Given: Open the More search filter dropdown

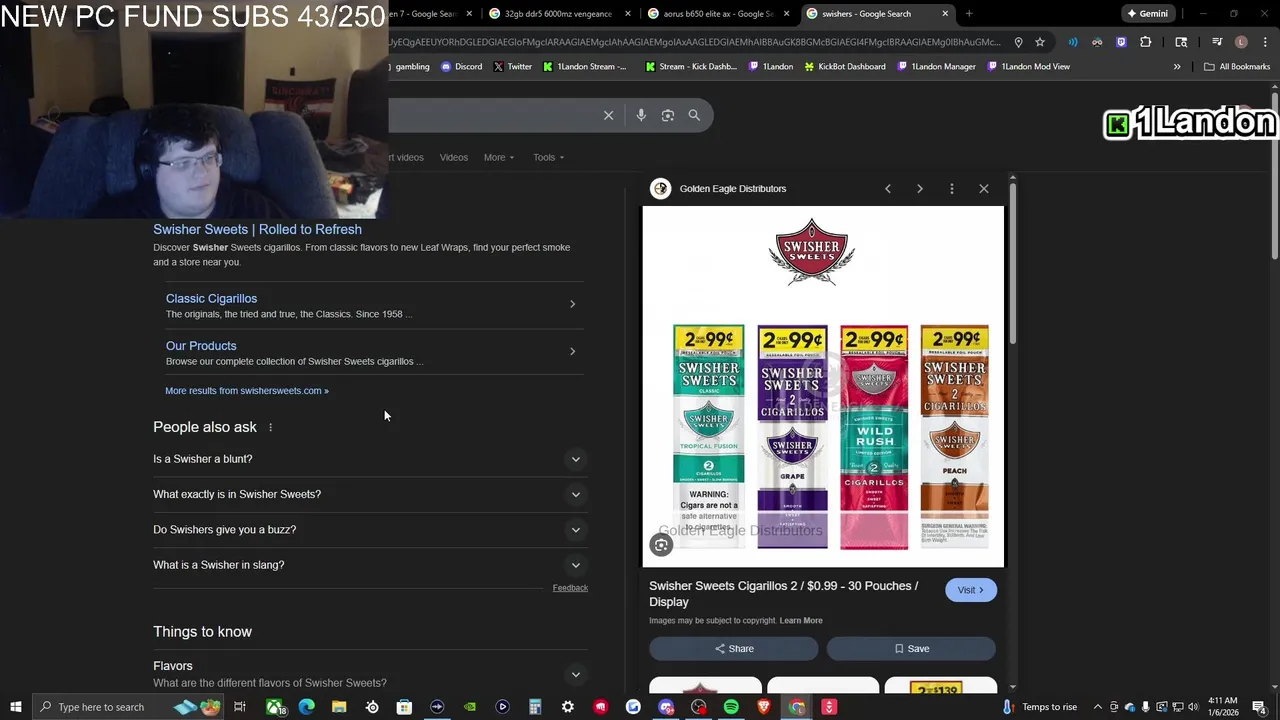Looking at the screenshot, I should click(499, 157).
